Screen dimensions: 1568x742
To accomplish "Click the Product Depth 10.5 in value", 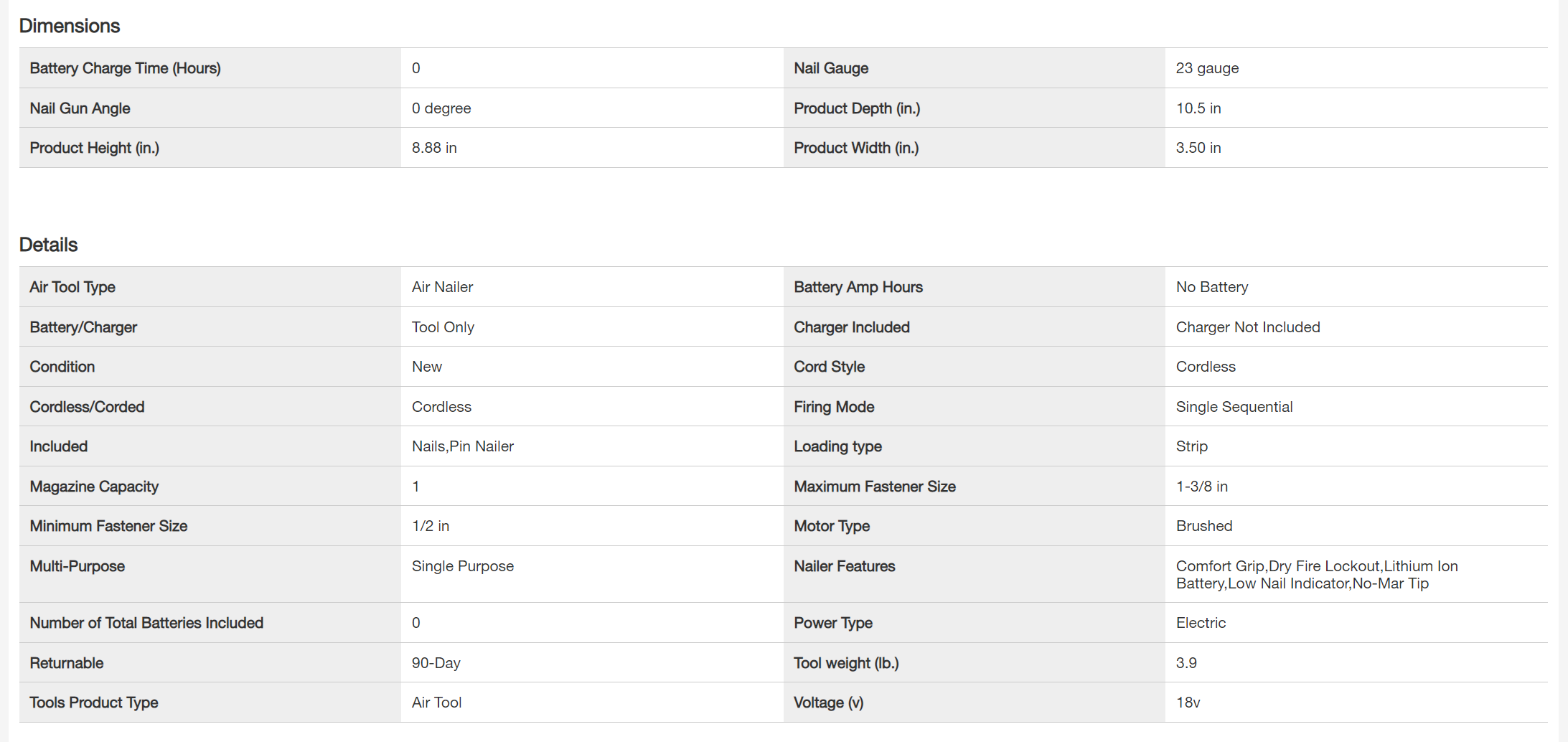I will point(1198,108).
